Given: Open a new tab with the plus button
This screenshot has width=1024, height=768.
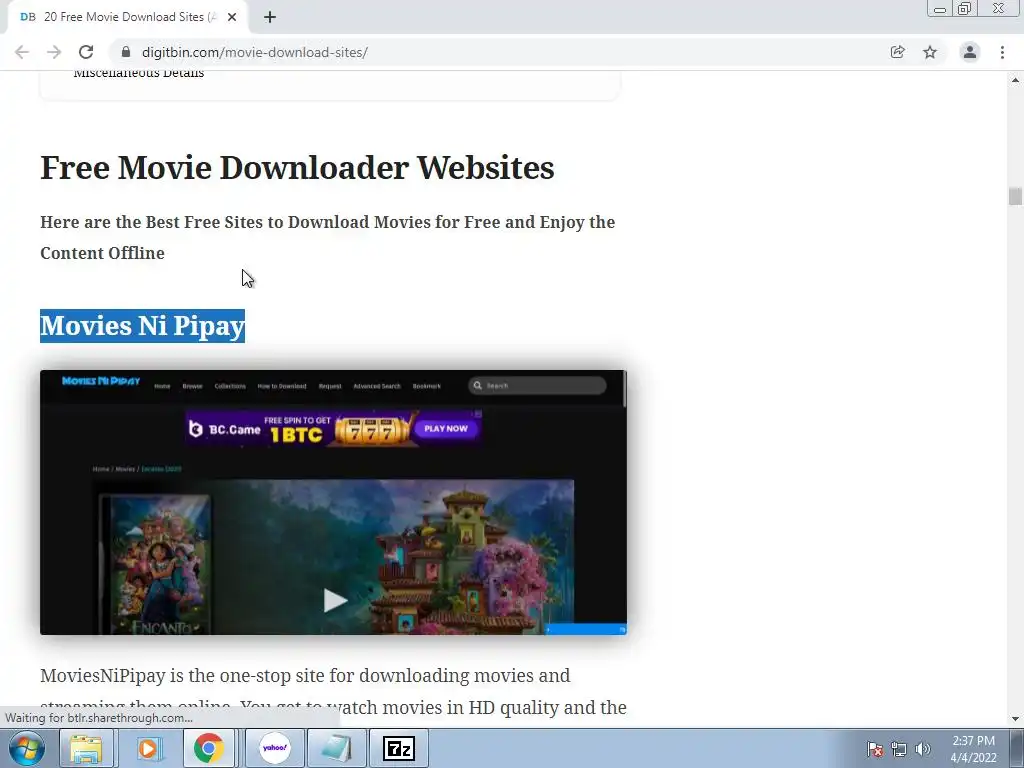Looking at the screenshot, I should [270, 17].
